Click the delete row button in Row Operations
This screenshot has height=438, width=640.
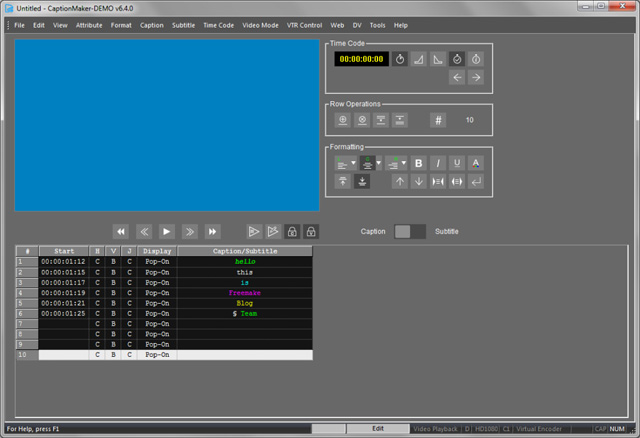pyautogui.click(x=362, y=120)
